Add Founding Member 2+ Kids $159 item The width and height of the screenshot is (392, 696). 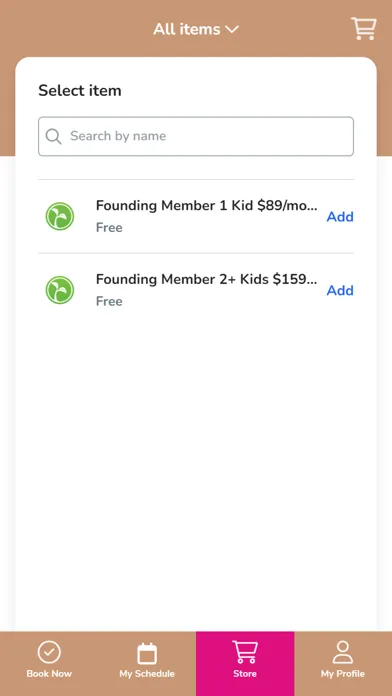pos(340,290)
